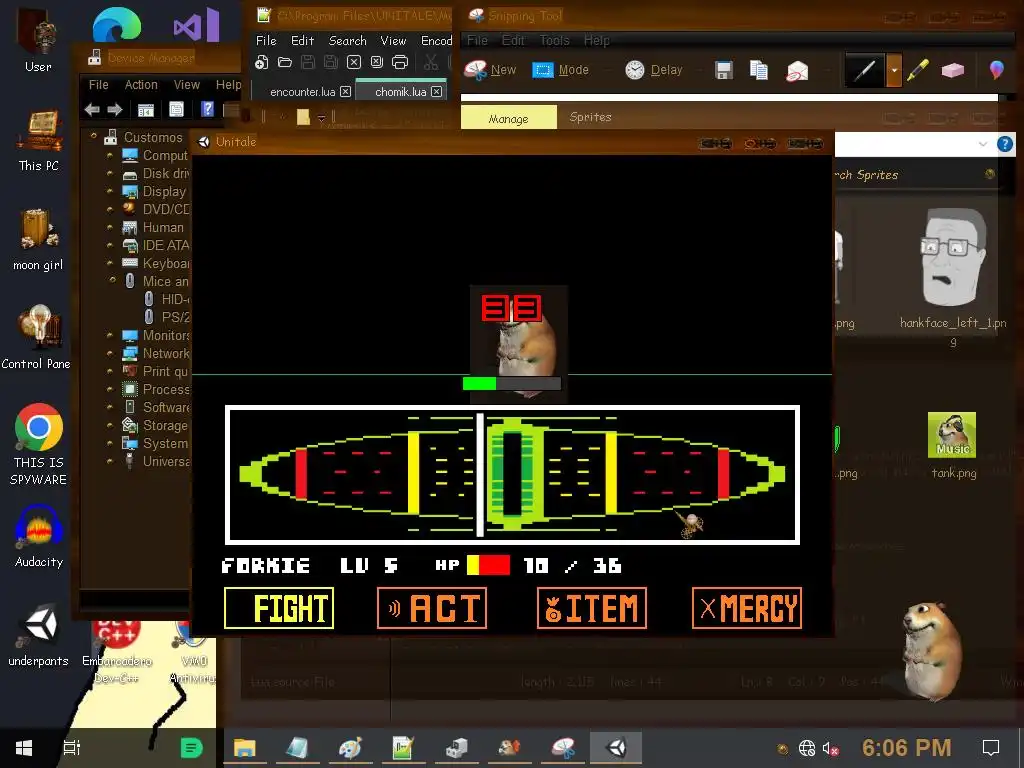Open View menu in Notepad++
The height and width of the screenshot is (768, 1024).
tap(393, 40)
